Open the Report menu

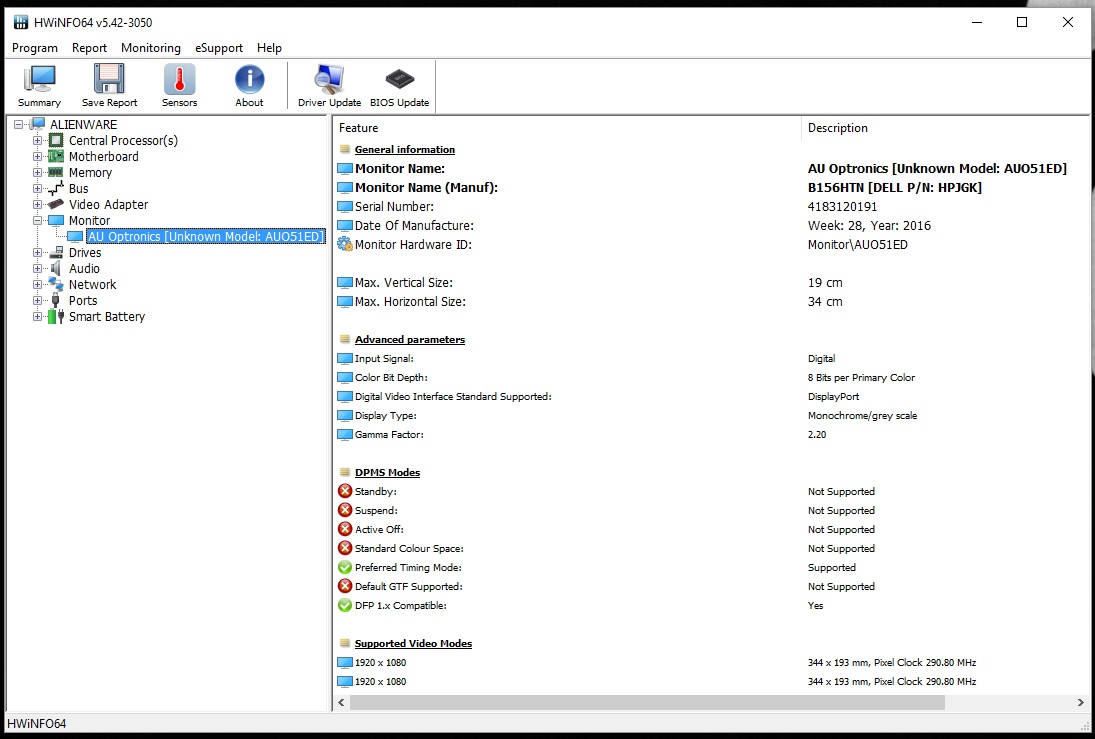coord(89,47)
